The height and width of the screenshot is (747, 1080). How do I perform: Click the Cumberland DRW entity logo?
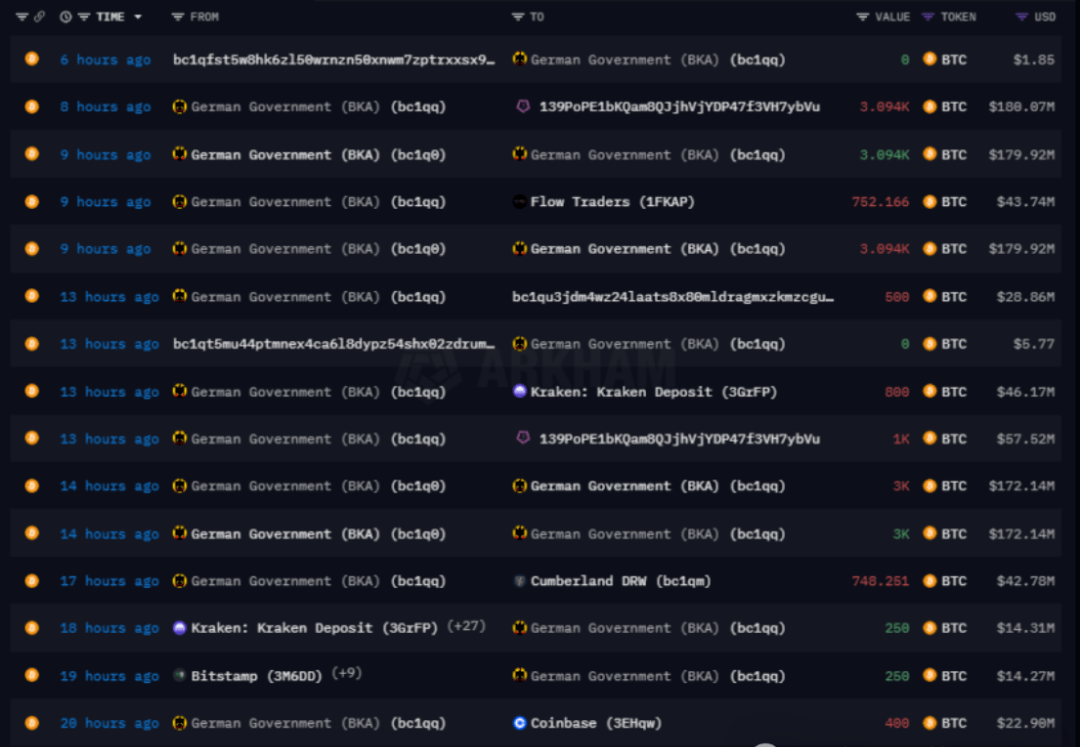[519, 580]
